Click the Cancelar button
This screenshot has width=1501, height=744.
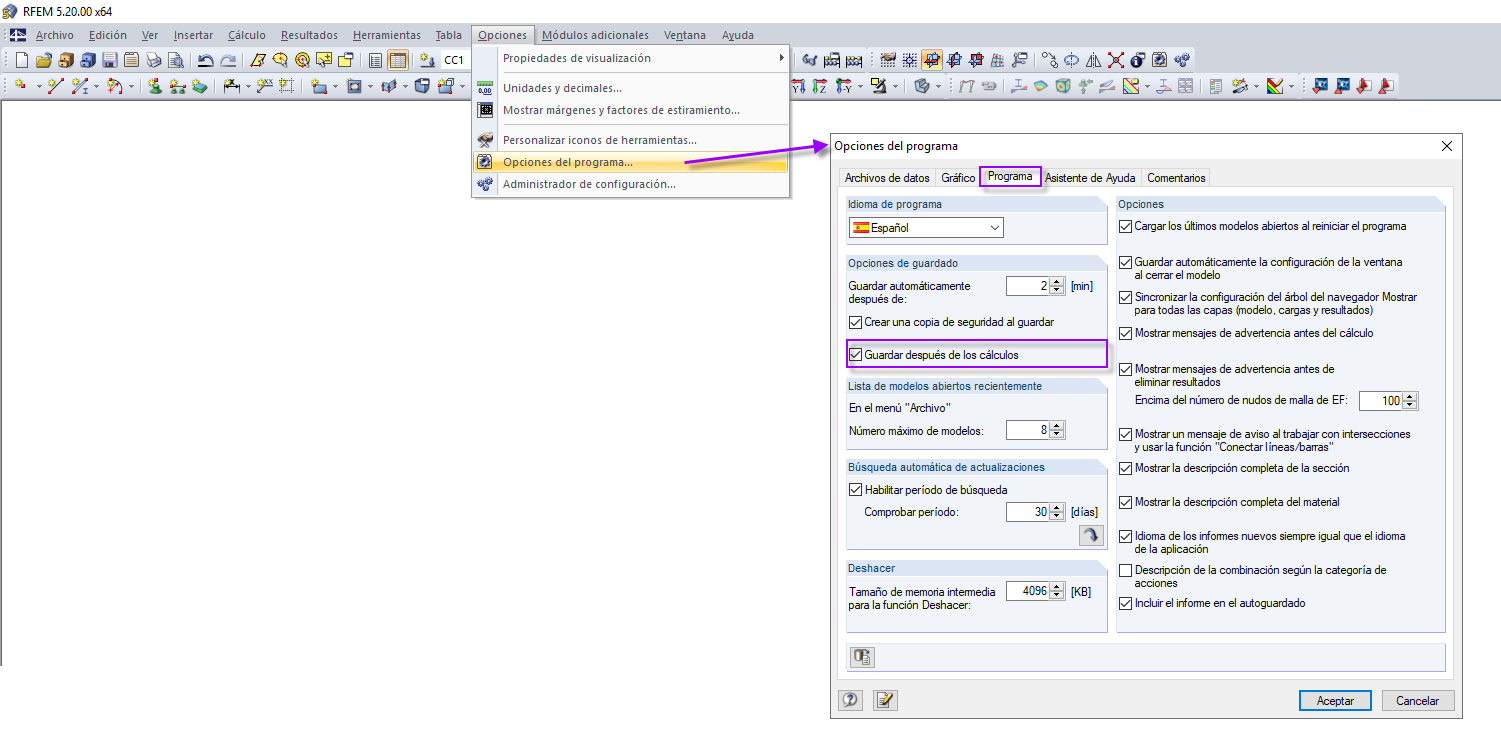[1418, 701]
